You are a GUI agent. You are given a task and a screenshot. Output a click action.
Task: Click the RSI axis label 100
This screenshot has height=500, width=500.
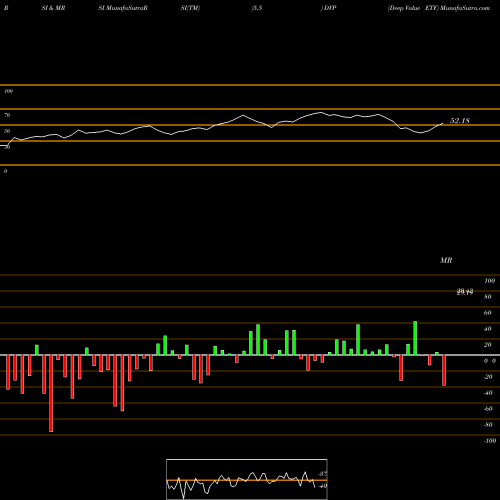[8, 91]
